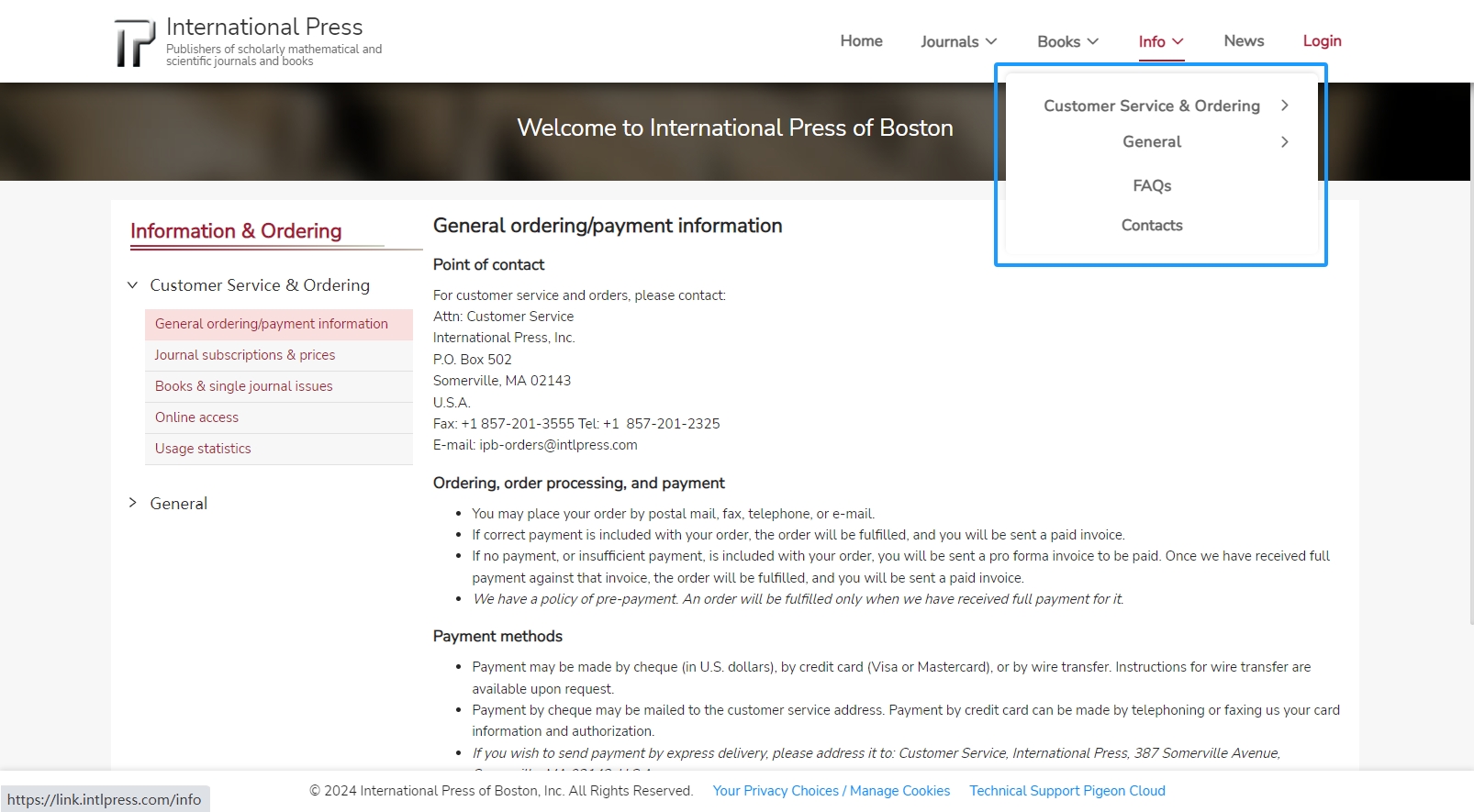The width and height of the screenshot is (1474, 812).
Task: Click the Welcome to International Press banner text
Action: pos(735,128)
